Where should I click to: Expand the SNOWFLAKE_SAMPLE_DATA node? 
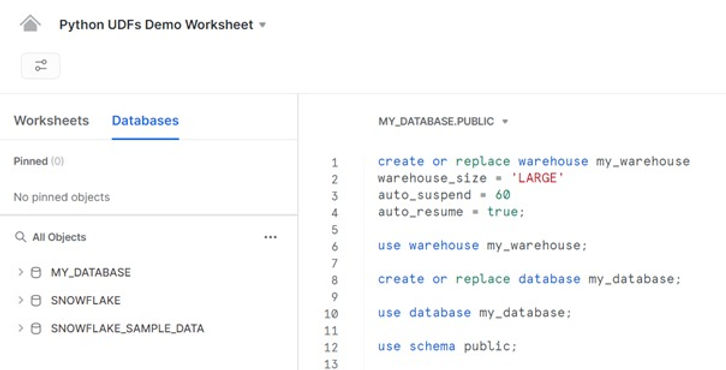click(x=20, y=328)
